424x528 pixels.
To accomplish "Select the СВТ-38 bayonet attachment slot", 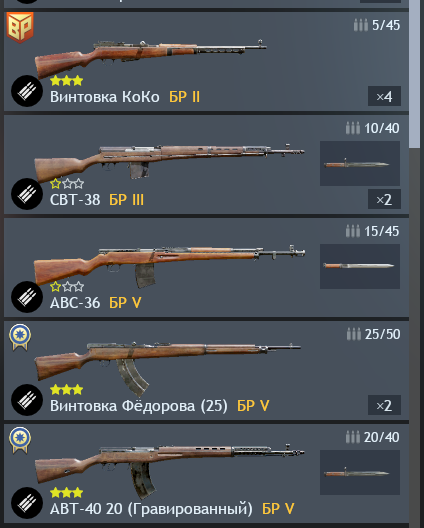I will pos(360,164).
